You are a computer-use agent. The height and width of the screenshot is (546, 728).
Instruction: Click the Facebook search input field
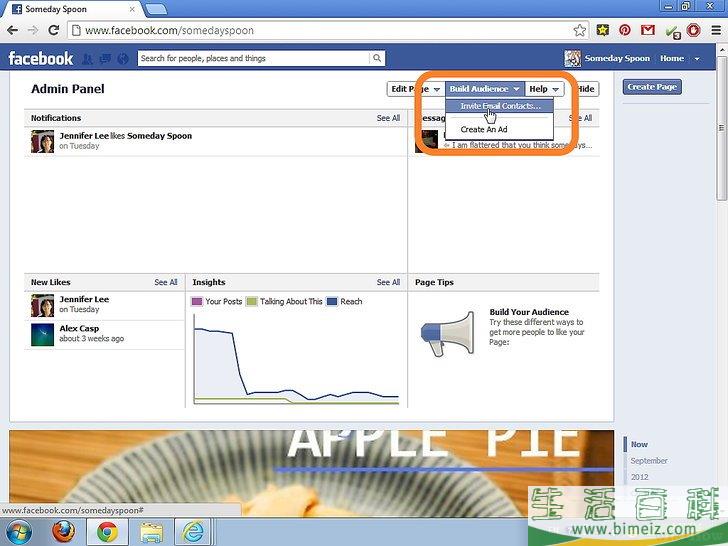254,58
